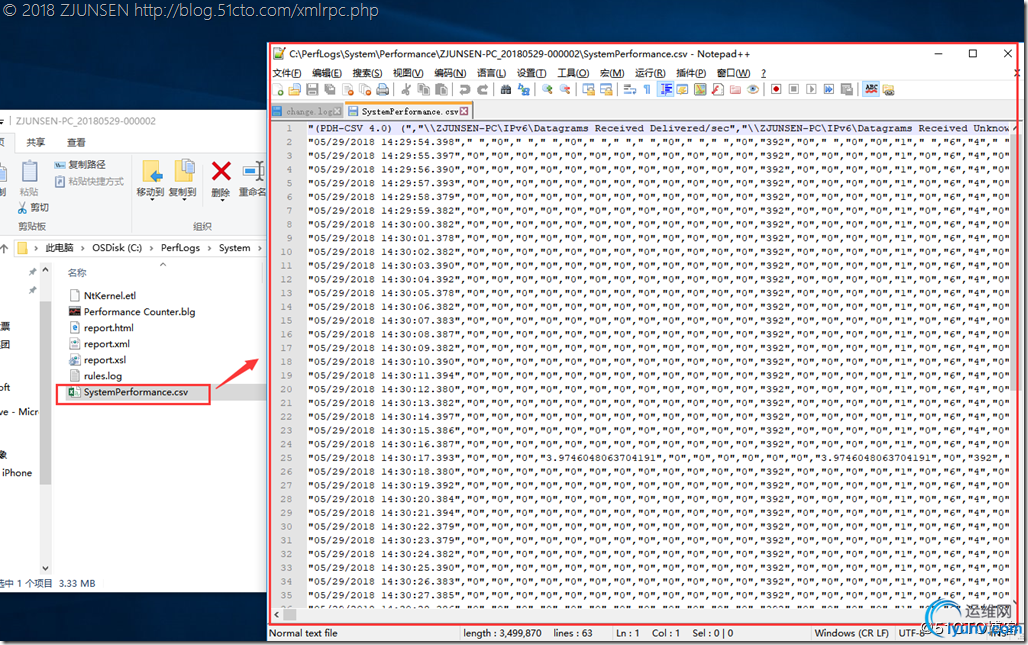Screen dimensions: 1028x645
Task: Select report.html in Explorer
Action: (102, 328)
